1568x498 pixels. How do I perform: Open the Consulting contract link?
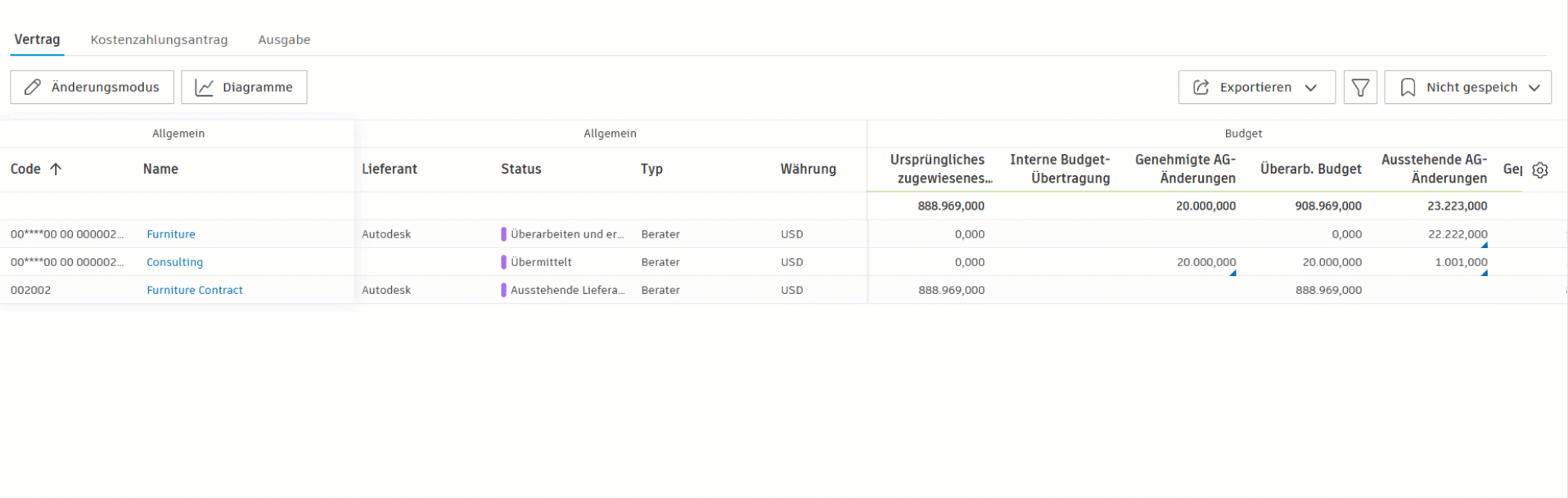(174, 262)
